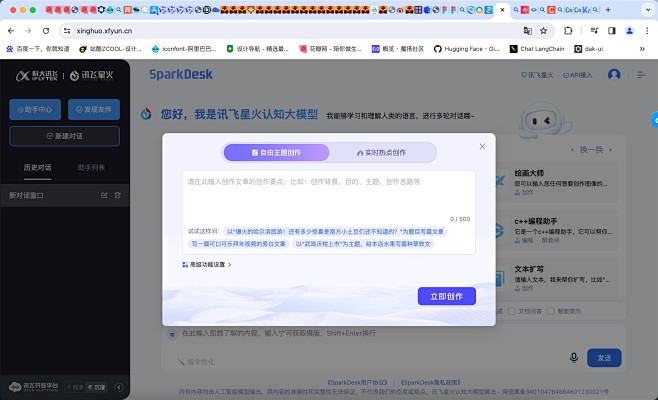Open the SparkDesk用户协议 link
This screenshot has width=658, height=400.
pos(357,382)
